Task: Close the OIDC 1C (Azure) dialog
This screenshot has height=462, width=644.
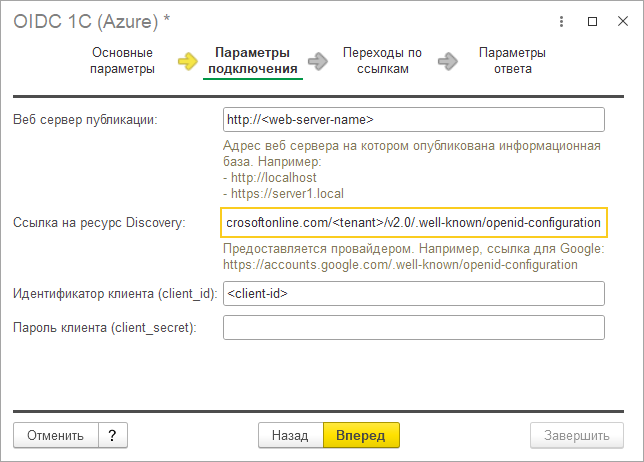Action: click(x=620, y=21)
